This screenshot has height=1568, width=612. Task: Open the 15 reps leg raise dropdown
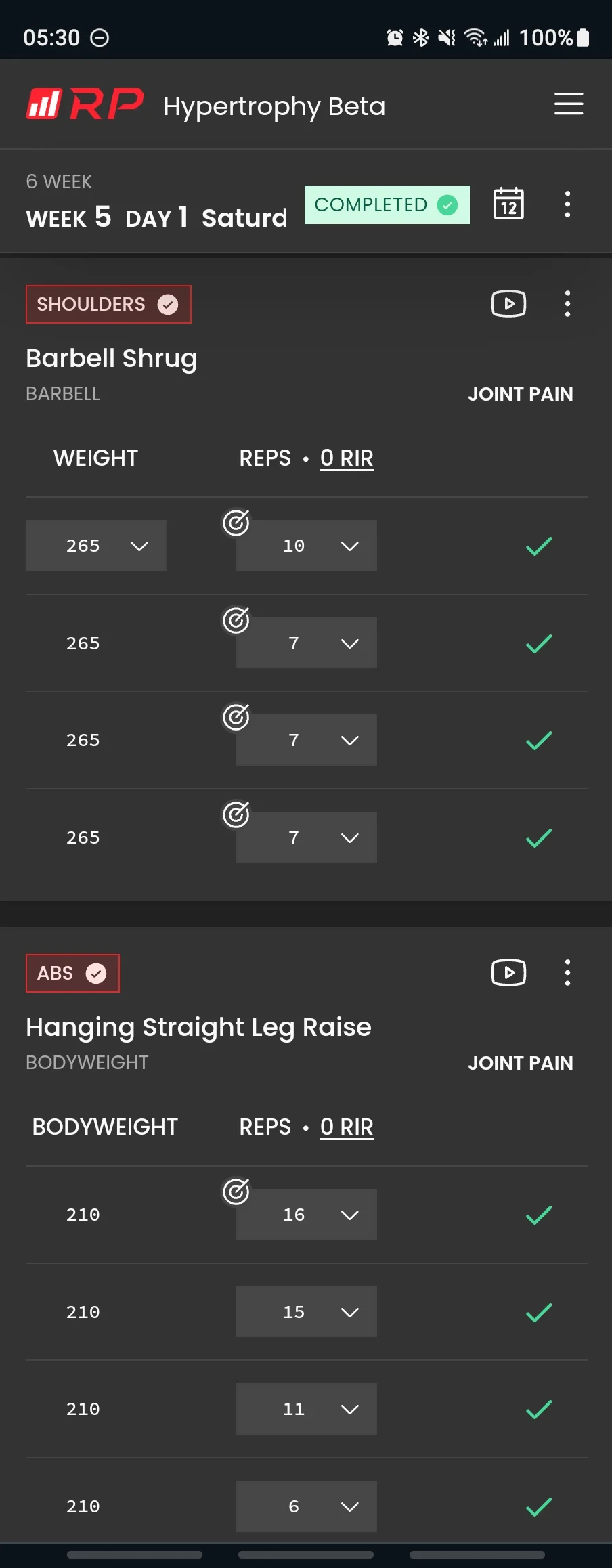307,1312
